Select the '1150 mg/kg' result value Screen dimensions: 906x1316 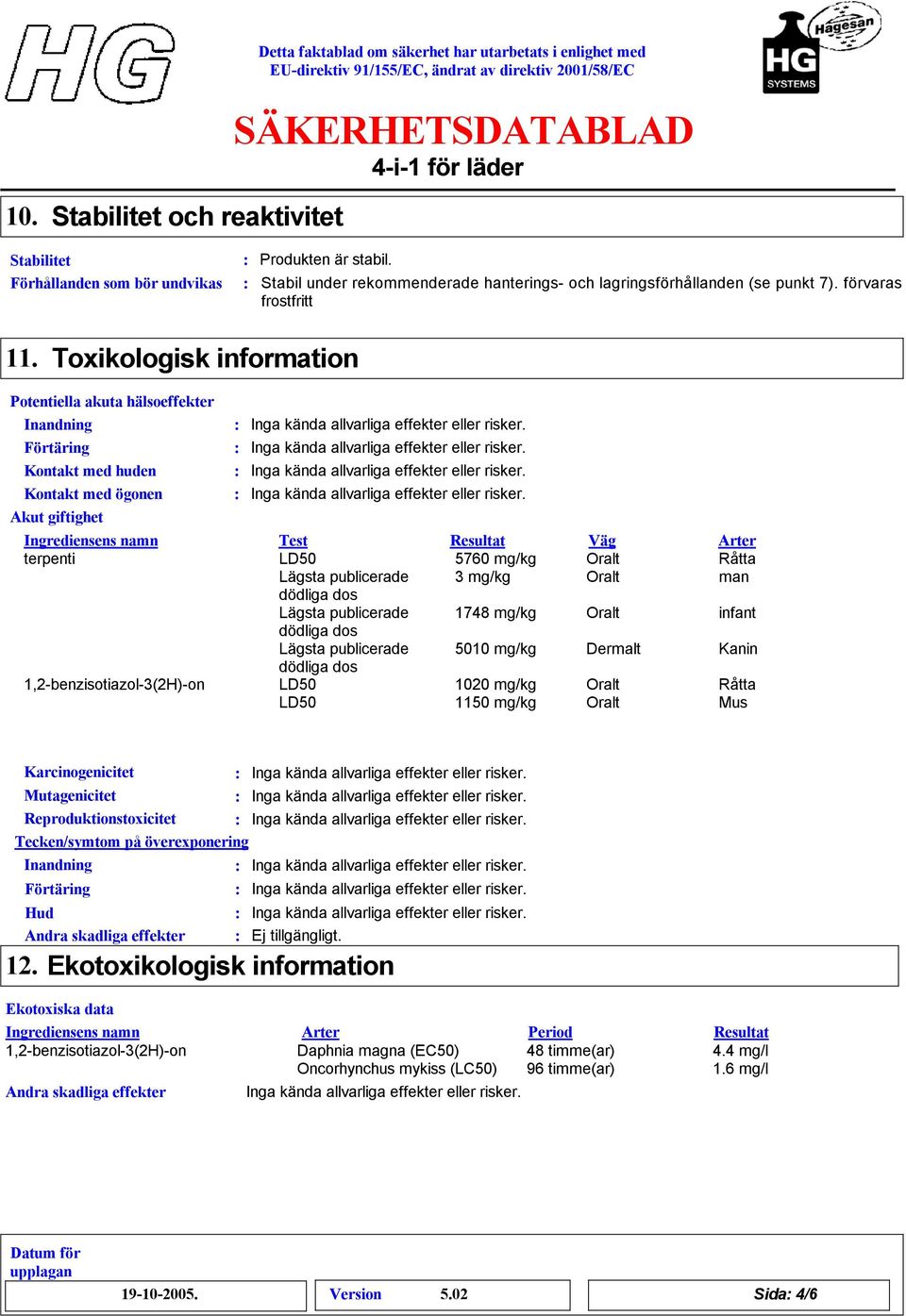[x=495, y=702]
